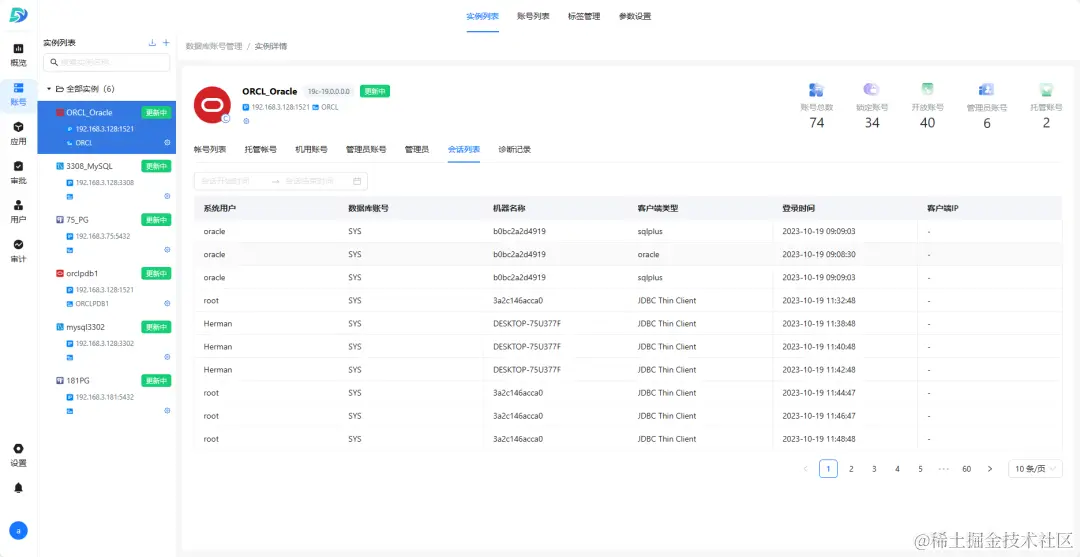The height and width of the screenshot is (557, 1080).
Task: Click the instance search input field
Action: tap(106, 62)
